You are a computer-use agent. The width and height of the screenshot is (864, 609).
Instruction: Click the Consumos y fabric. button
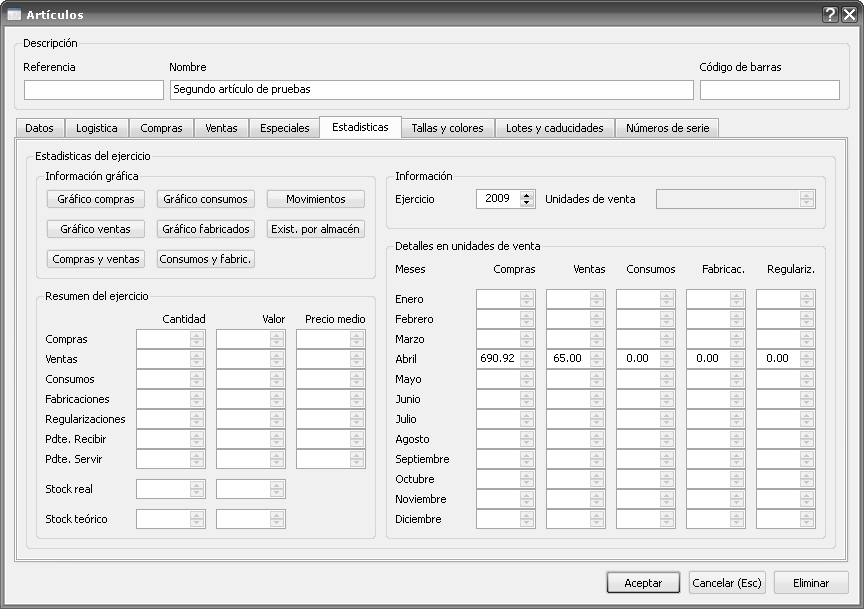pyautogui.click(x=205, y=259)
